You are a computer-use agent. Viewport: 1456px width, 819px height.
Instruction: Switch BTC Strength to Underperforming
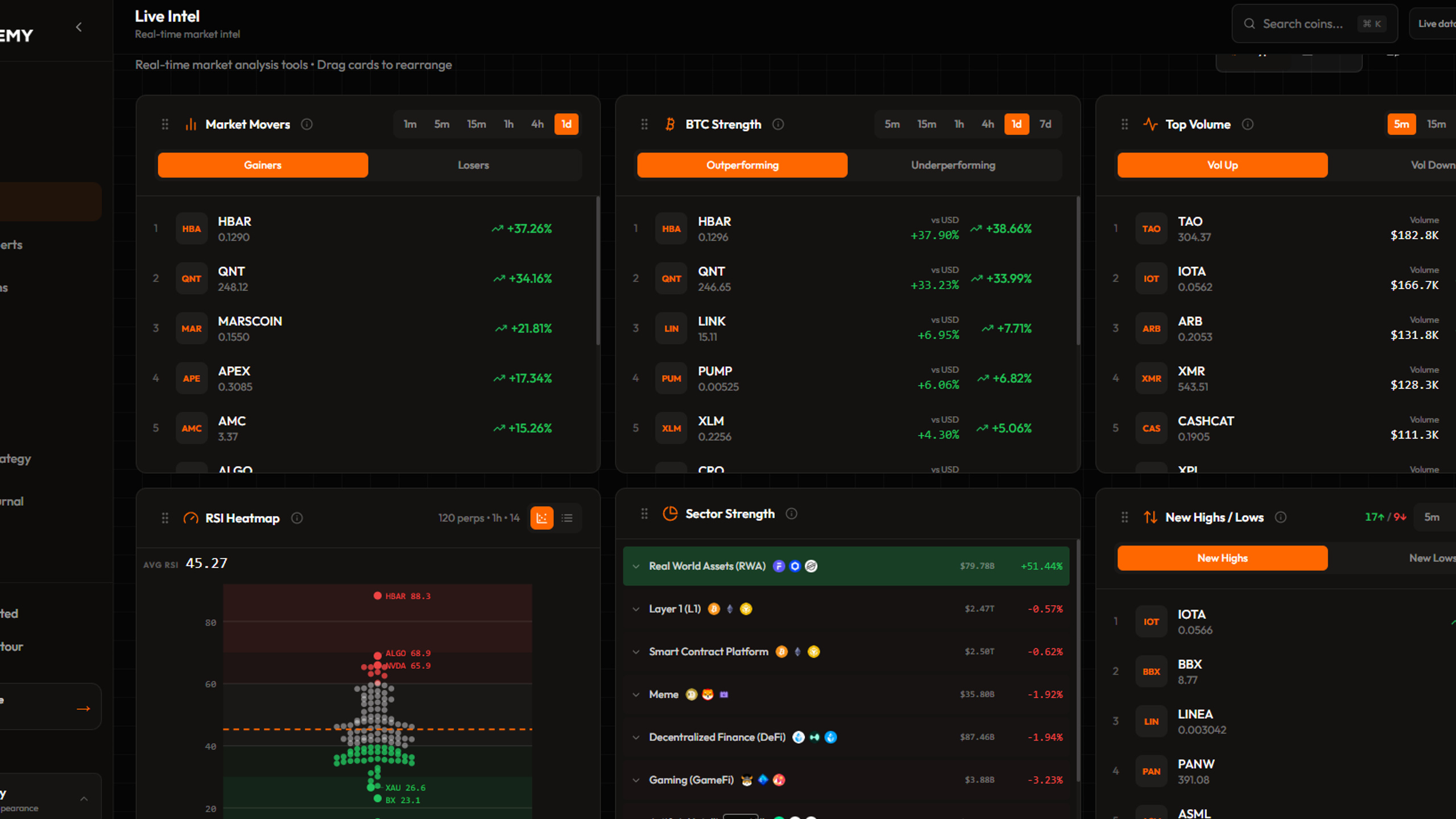pos(953,165)
